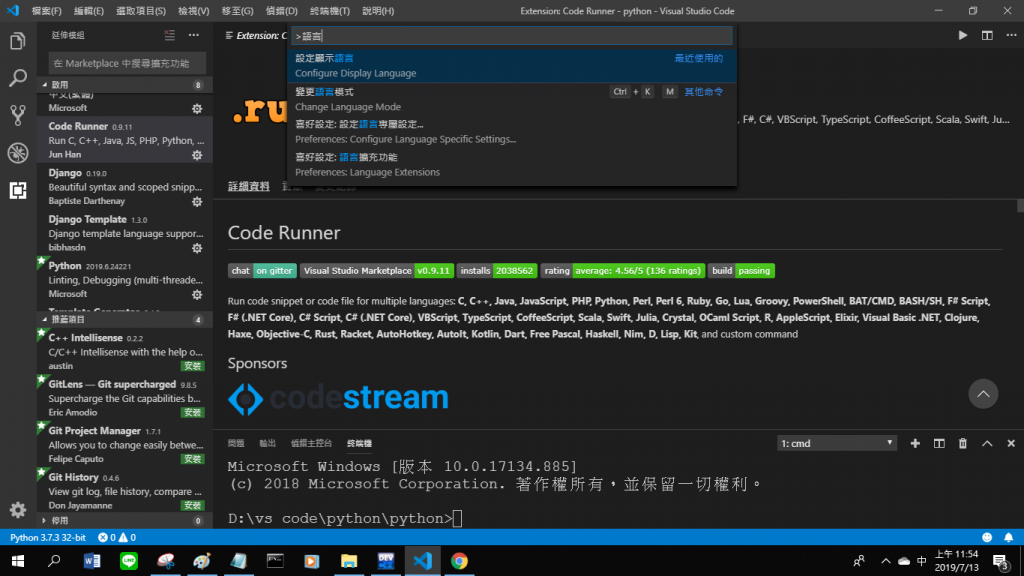This screenshot has width=1024, height=576.
Task: Switch to the 輸出 output panel tab
Action: coord(268,443)
